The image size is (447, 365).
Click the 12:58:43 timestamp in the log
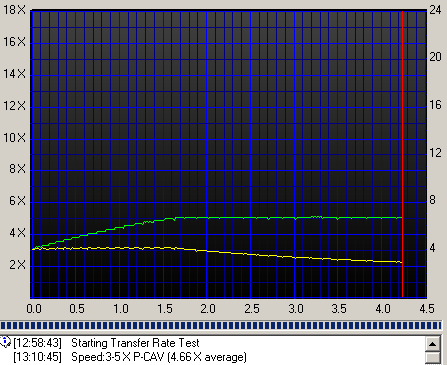37,343
